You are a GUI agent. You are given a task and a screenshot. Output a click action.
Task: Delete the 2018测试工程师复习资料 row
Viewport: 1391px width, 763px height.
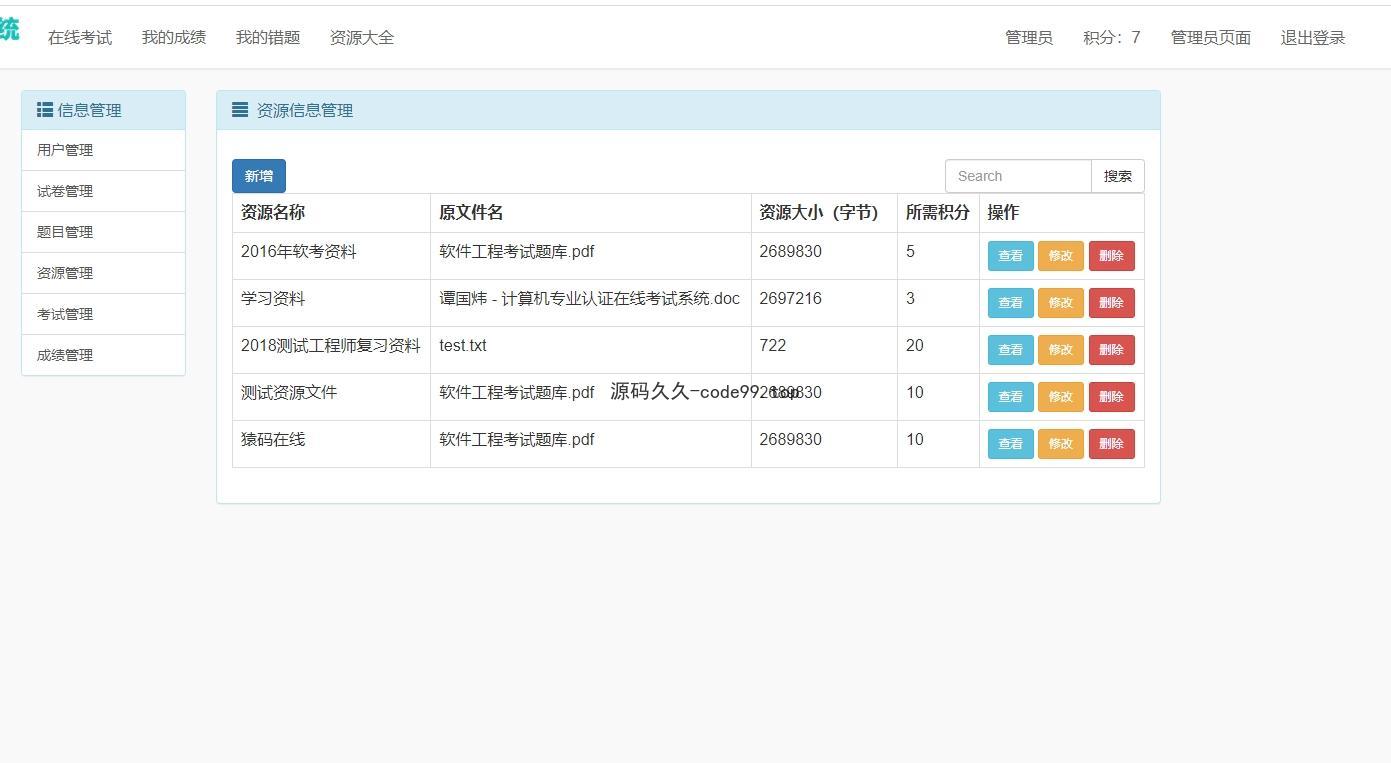[1111, 350]
